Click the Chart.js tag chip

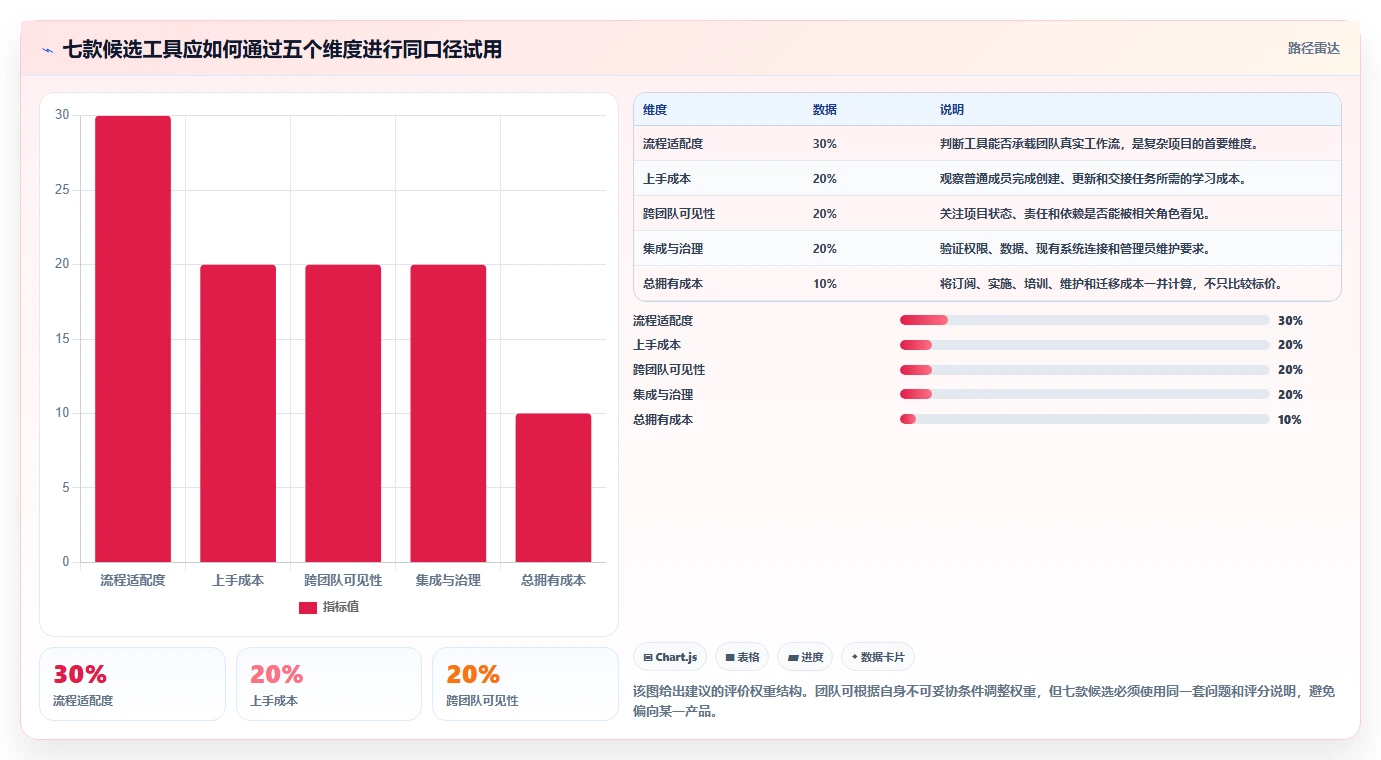click(x=670, y=657)
